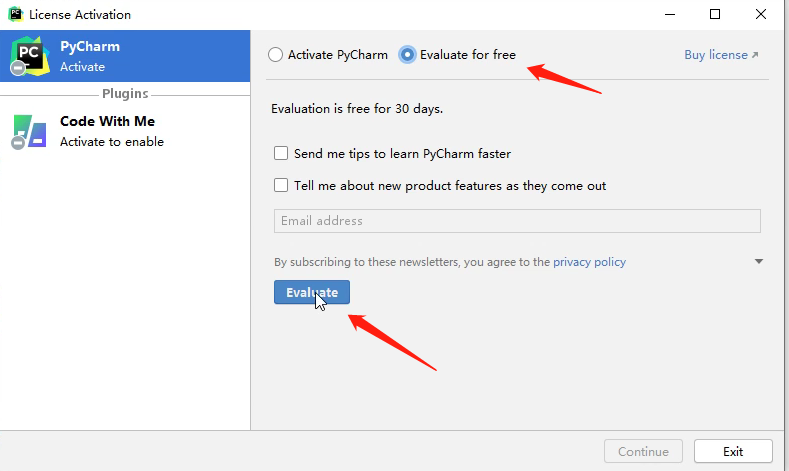Minimize the License Activation window
The width and height of the screenshot is (789, 471).
[x=670, y=14]
